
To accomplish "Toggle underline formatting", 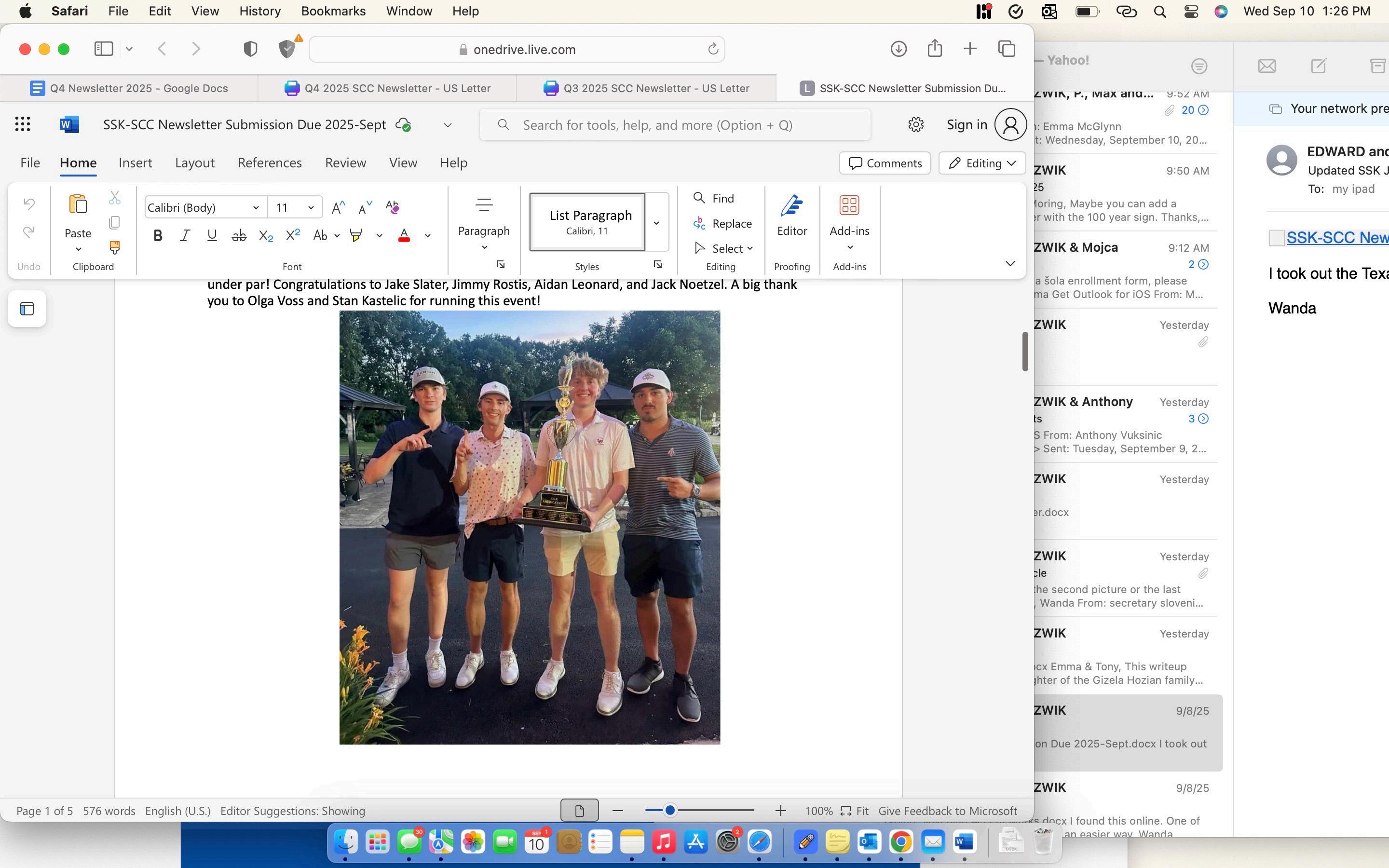I will 212,235.
